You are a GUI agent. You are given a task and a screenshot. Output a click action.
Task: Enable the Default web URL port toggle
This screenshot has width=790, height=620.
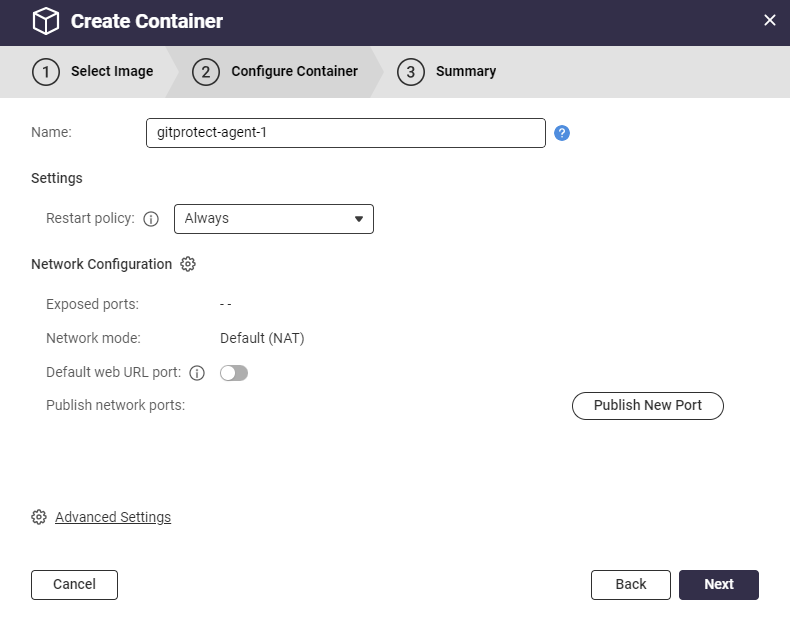pos(234,373)
